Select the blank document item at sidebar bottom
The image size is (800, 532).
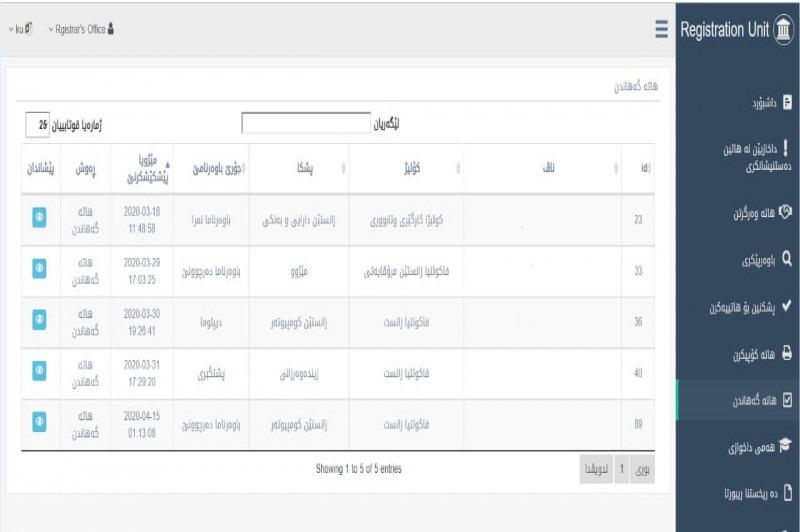[787, 493]
